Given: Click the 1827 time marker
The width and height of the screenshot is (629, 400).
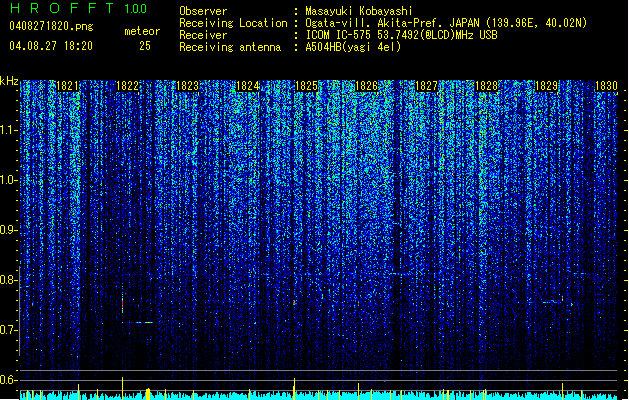Looking at the screenshot, I should (x=426, y=86).
